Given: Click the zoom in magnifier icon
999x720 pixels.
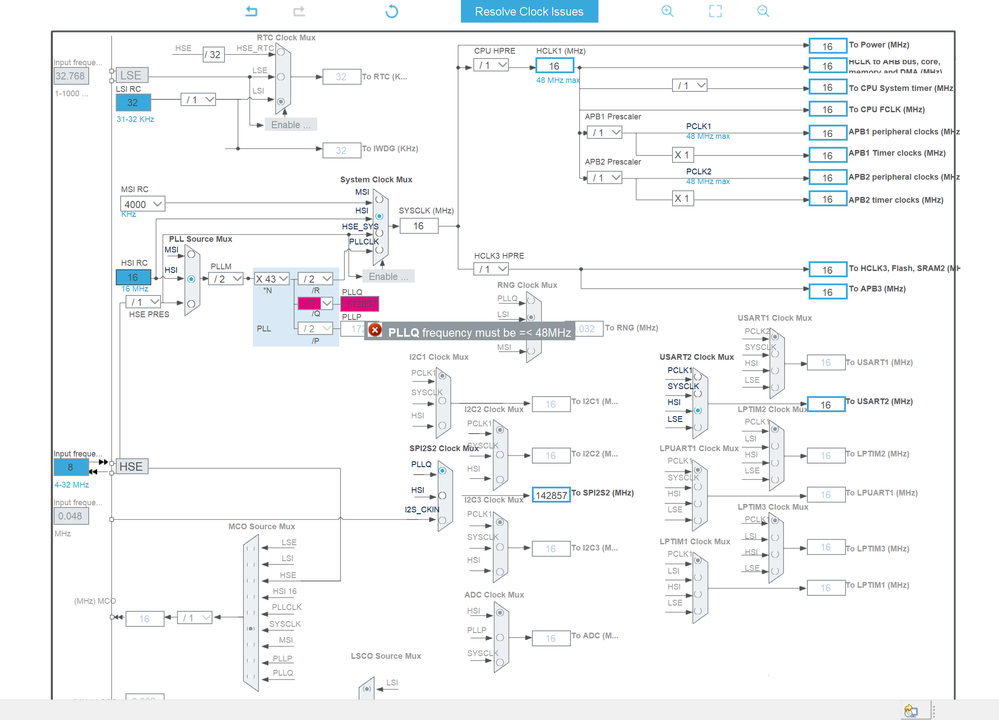Looking at the screenshot, I should 667,11.
